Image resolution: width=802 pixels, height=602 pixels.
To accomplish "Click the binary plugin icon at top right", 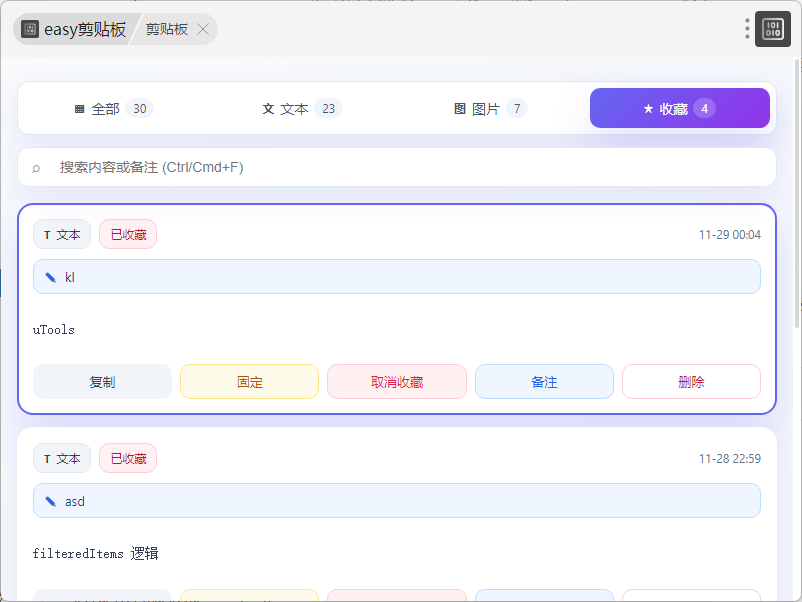I will pos(772,29).
